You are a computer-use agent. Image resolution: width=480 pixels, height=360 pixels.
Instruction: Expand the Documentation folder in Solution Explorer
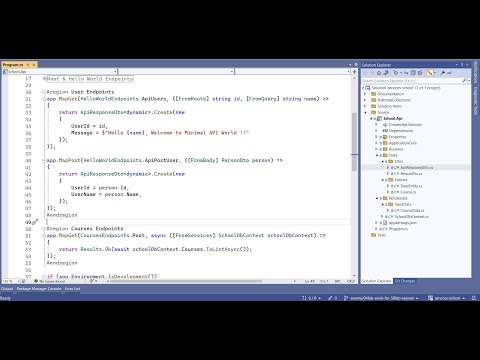click(365, 94)
